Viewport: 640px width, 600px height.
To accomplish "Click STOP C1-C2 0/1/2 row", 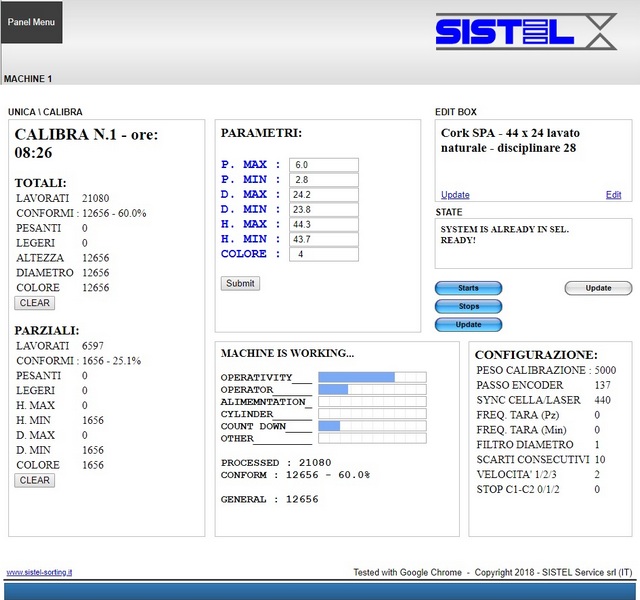I will click(538, 489).
